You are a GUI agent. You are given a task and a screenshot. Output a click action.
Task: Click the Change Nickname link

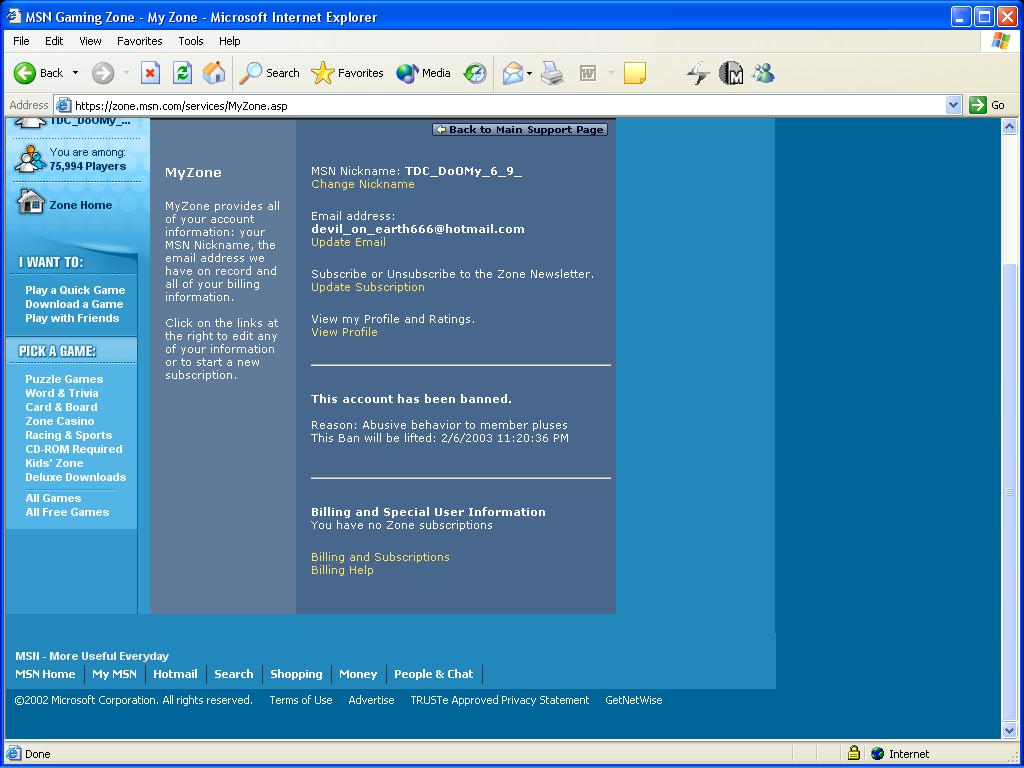(362, 184)
